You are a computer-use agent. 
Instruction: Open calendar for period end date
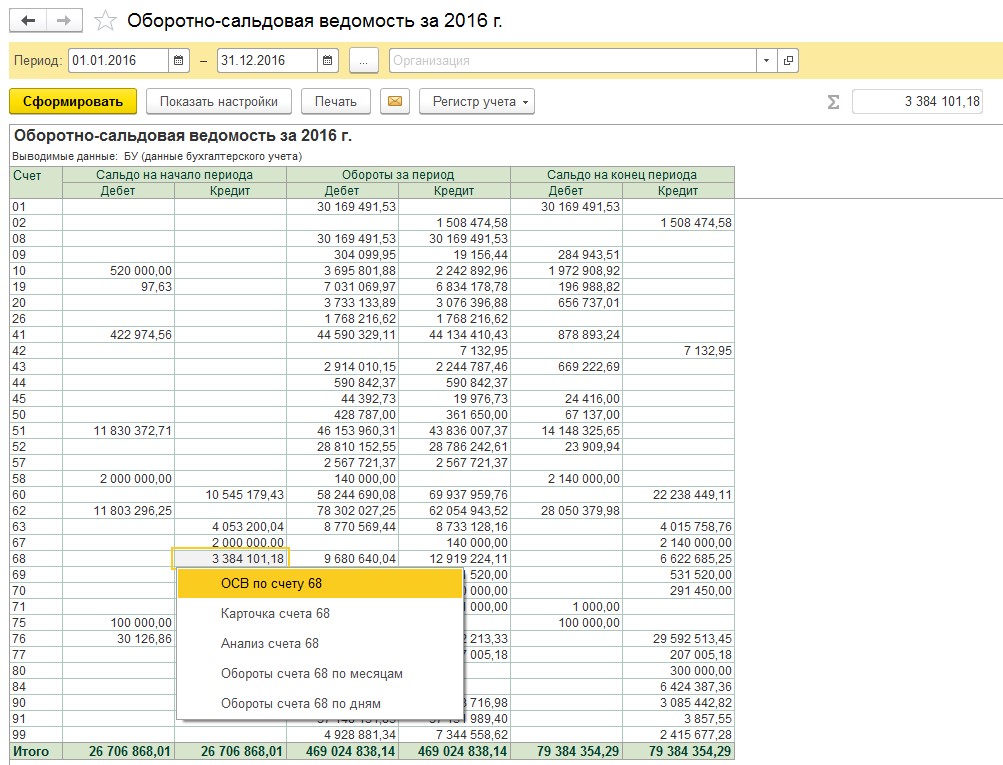coord(328,61)
